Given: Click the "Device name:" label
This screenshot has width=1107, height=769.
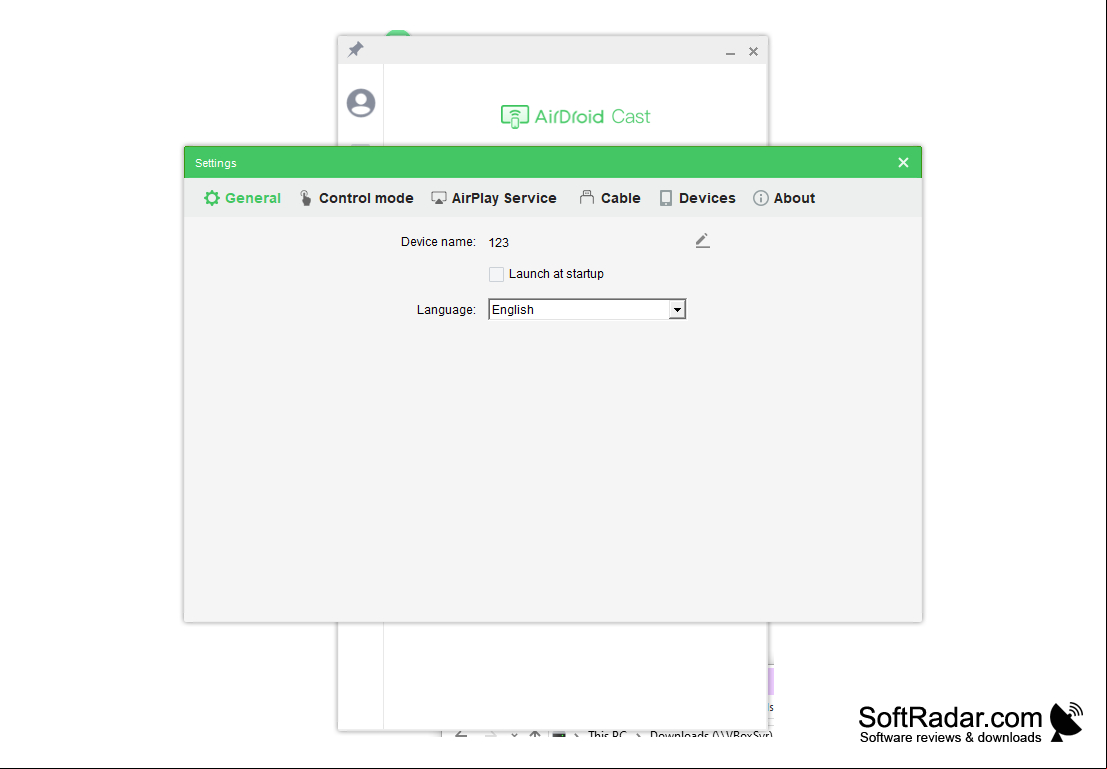Looking at the screenshot, I should (438, 242).
